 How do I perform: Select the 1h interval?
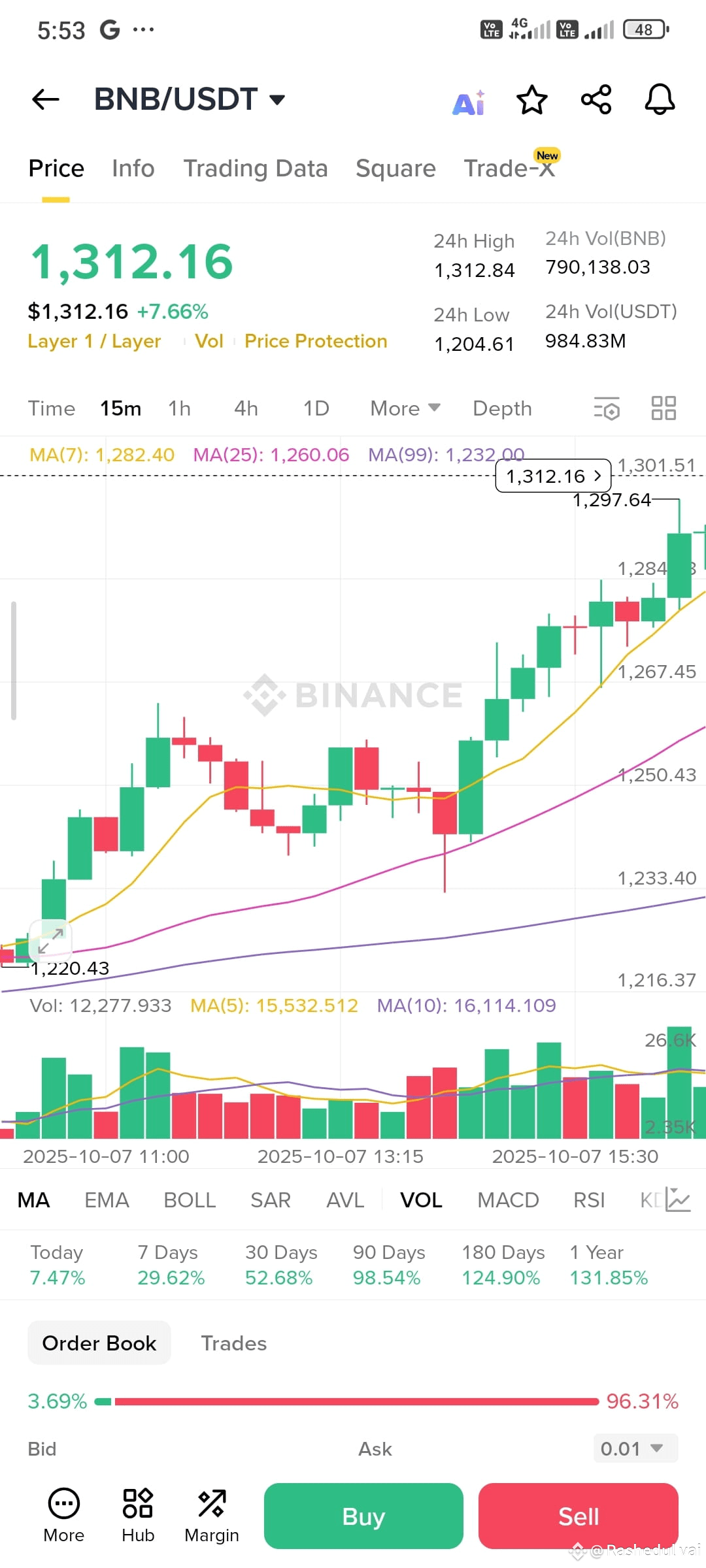coord(180,408)
